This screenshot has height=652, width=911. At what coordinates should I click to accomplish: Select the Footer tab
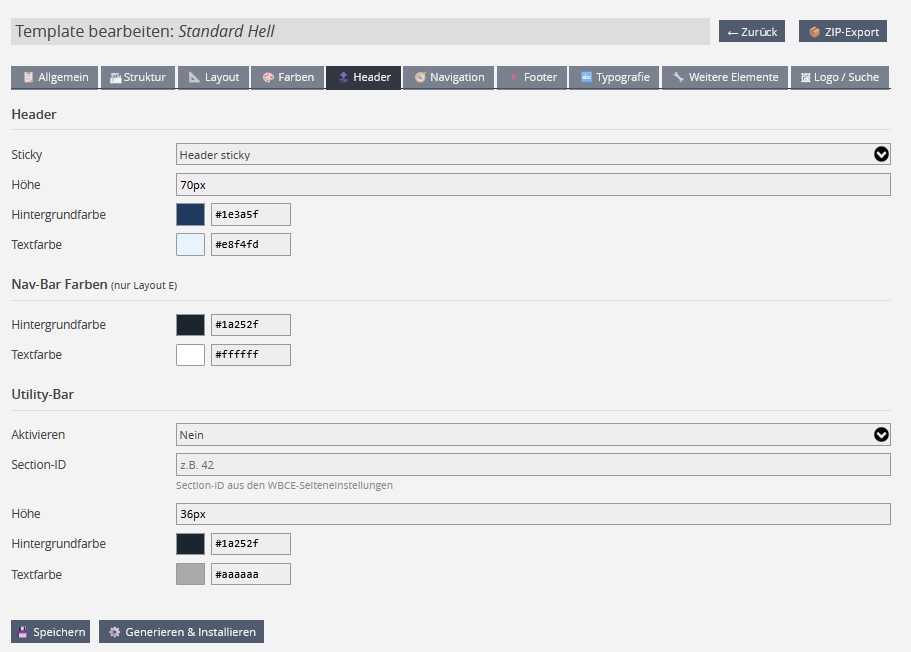point(532,77)
